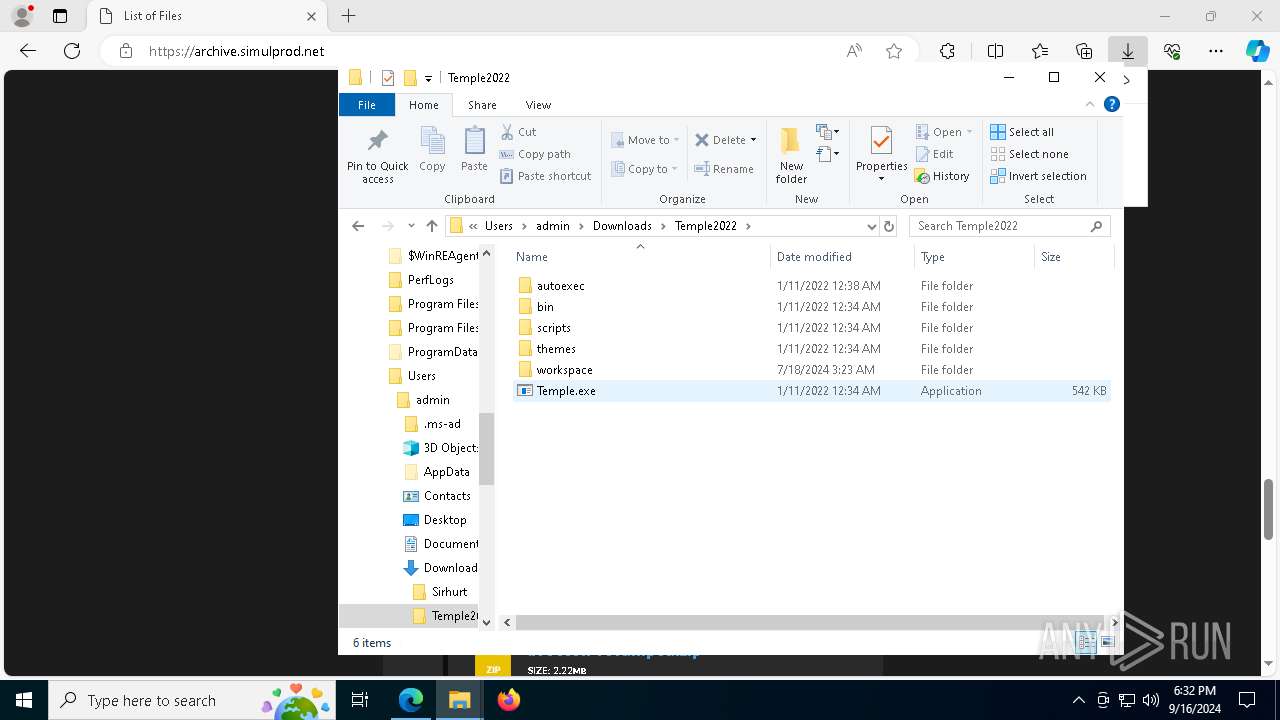Open Edge Extensions icon
This screenshot has height=720, width=1280.
pos(947,51)
